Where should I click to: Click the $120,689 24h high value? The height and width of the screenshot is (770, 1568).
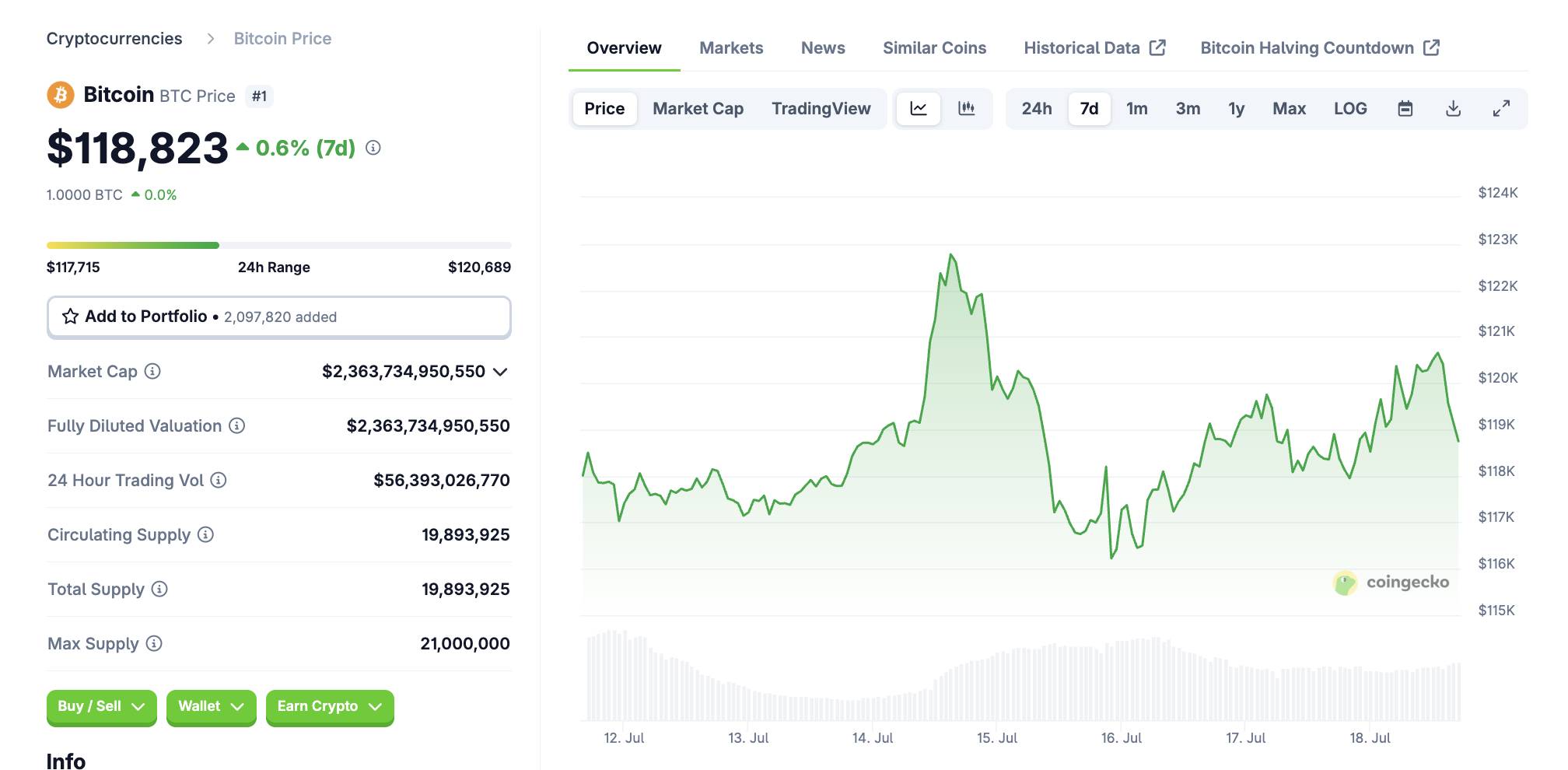(x=479, y=268)
